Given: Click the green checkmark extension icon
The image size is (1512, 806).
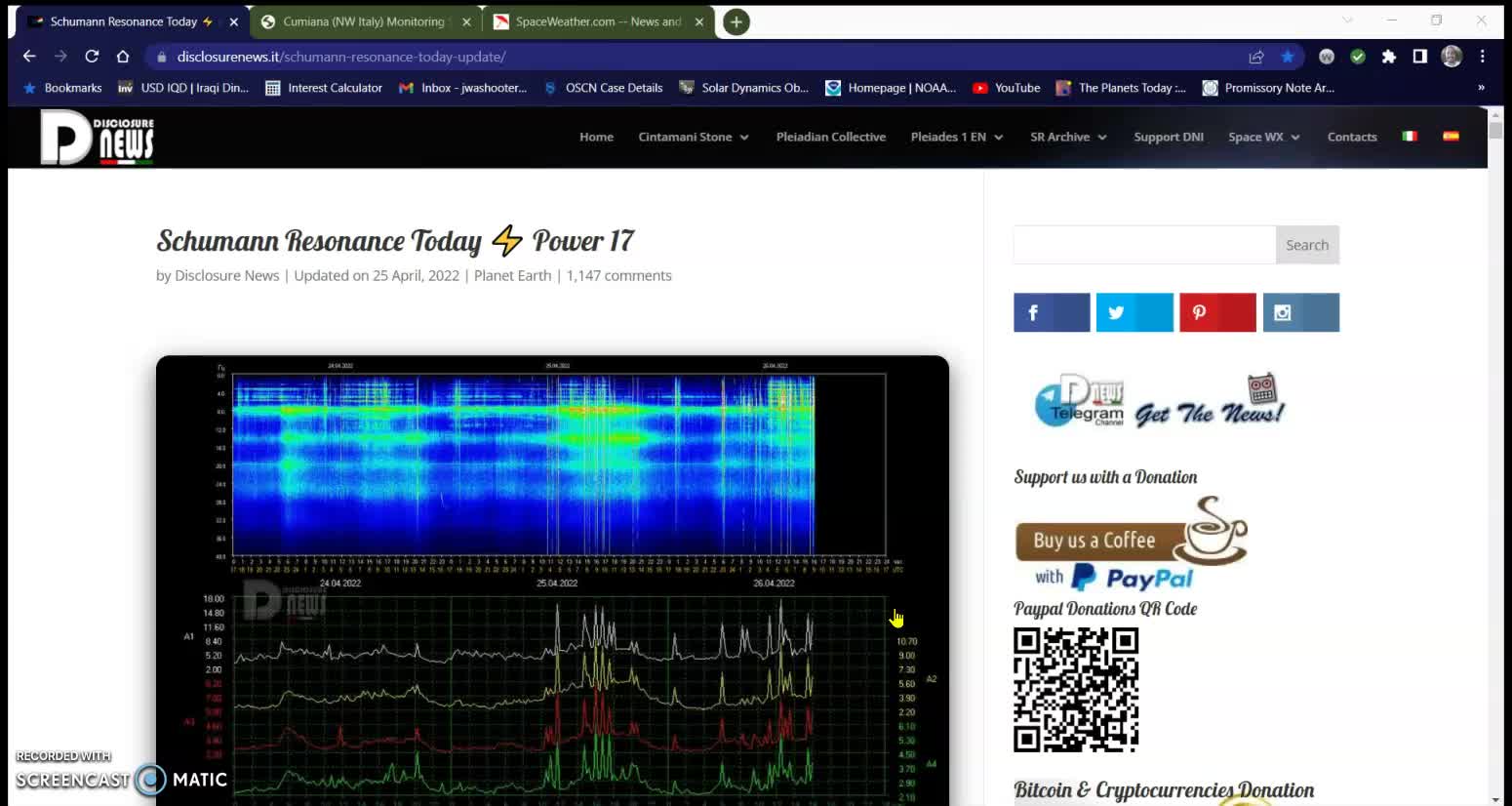Looking at the screenshot, I should 1358,57.
